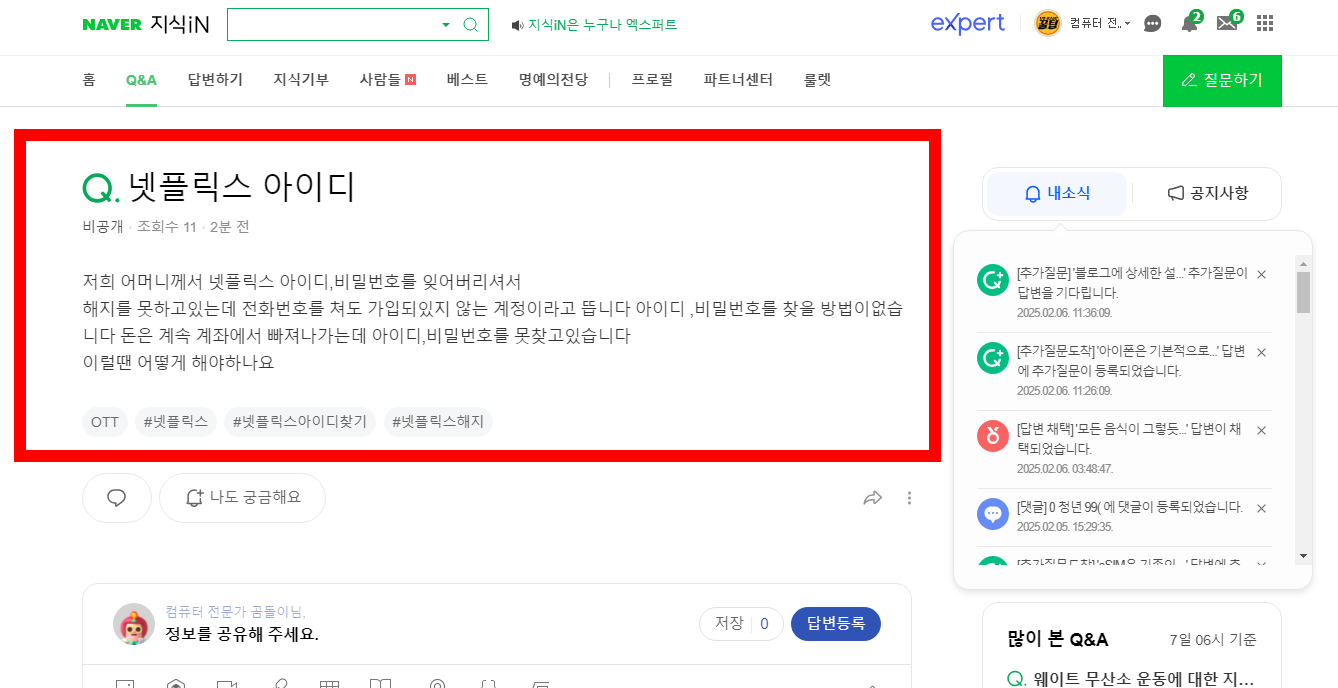
Task: Open the eXpert logo link
Action: point(967,23)
